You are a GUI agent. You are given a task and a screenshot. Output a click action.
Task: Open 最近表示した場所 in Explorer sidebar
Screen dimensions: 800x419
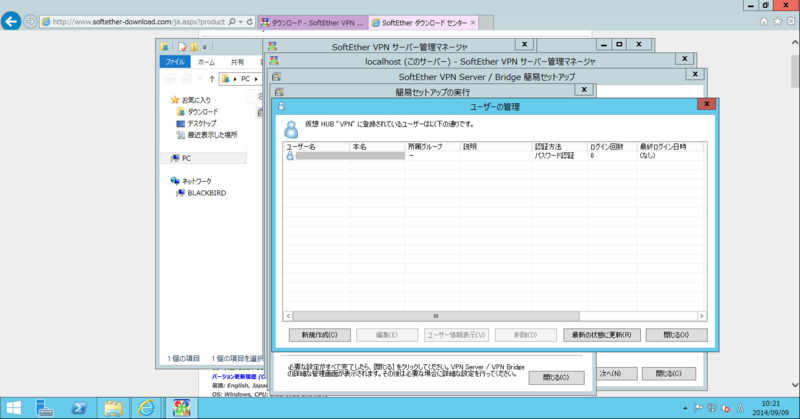click(212, 135)
